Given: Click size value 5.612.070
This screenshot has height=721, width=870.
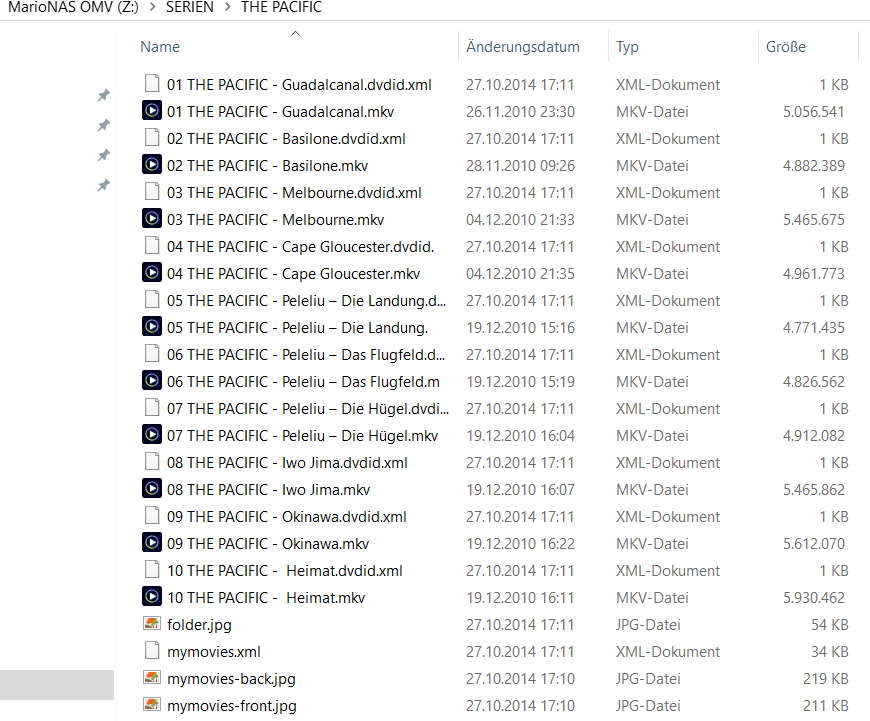Looking at the screenshot, I should point(813,543).
